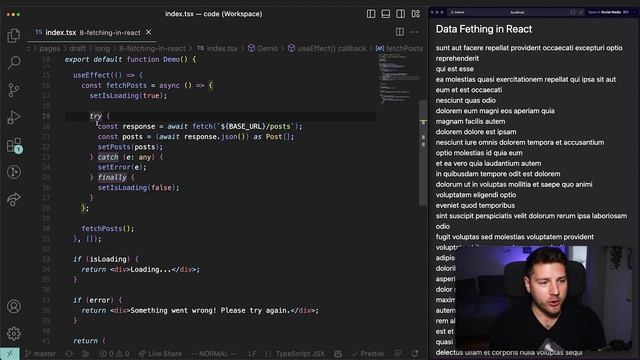
Task: Toggle primary sidebar layout icon in the title bar
Action: [x=371, y=14]
